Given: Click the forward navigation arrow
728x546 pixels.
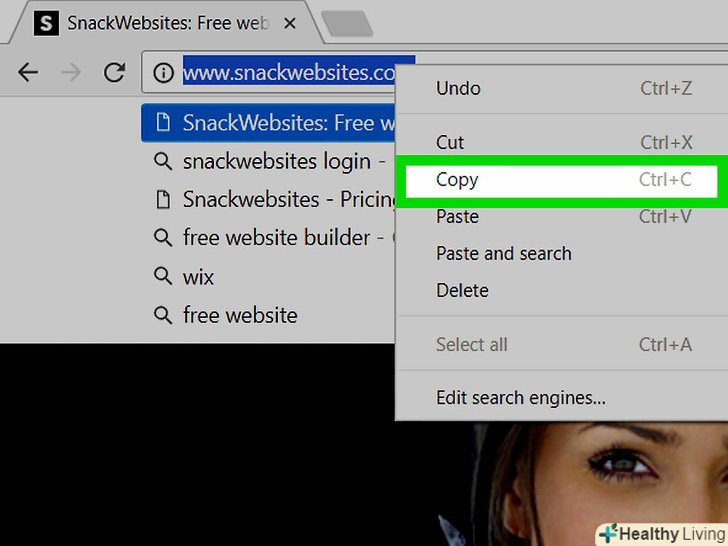Looking at the screenshot, I should (71, 72).
